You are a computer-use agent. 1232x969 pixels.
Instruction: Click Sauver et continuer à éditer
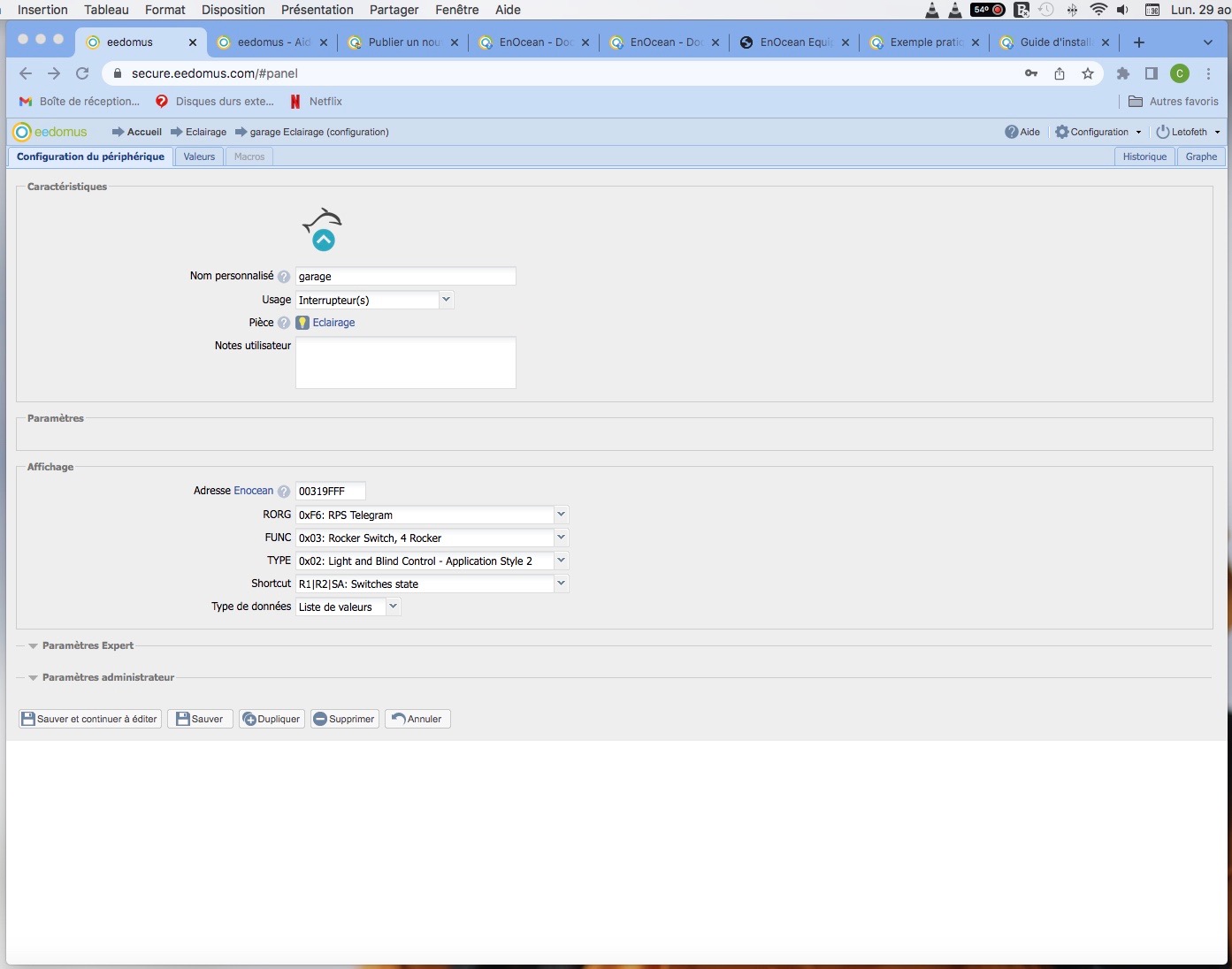tap(90, 719)
